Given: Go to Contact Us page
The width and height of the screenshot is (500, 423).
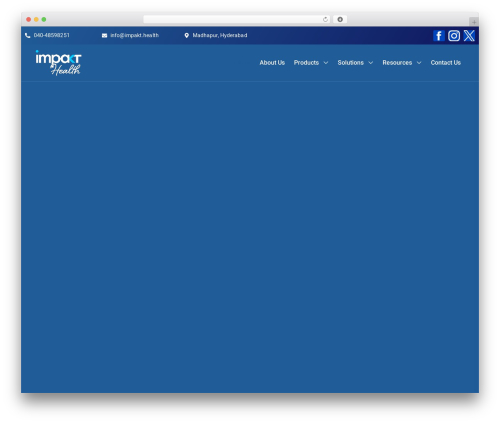Looking at the screenshot, I should coord(446,63).
